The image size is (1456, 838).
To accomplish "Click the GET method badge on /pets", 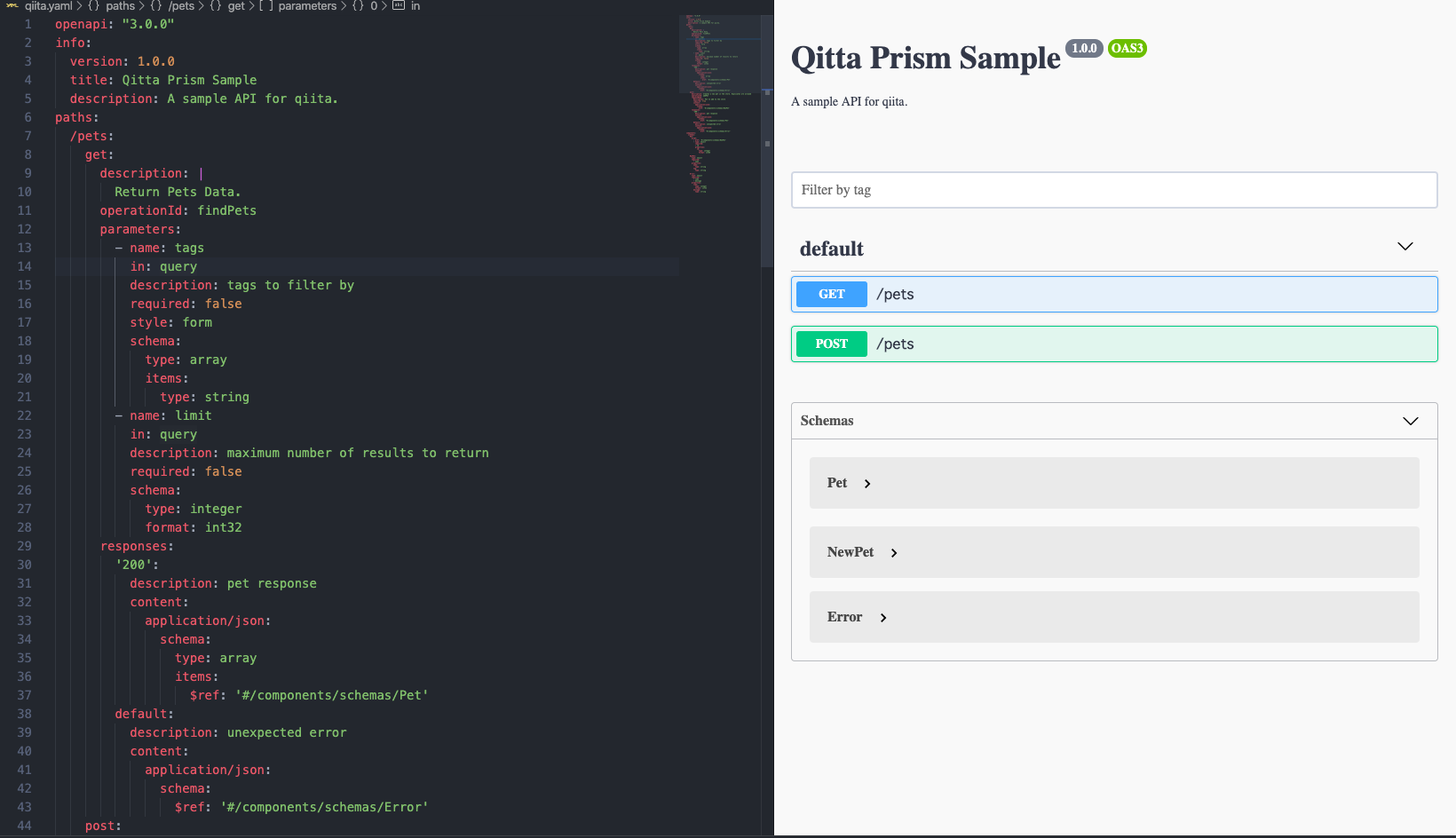I will coord(831,294).
